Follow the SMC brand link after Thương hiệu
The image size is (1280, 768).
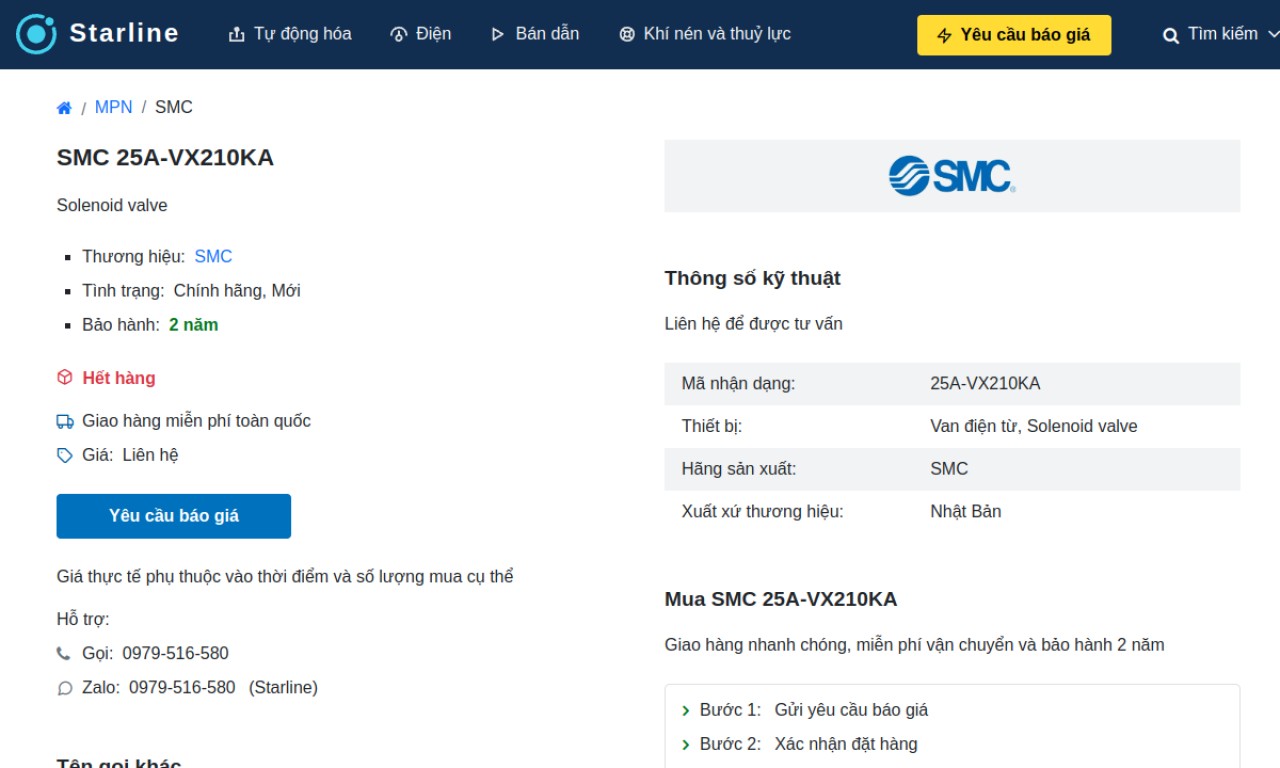click(213, 257)
